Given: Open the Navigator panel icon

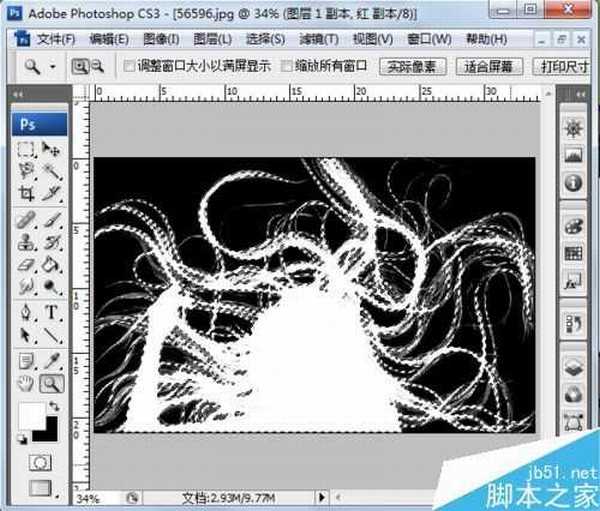Looking at the screenshot, I should click(x=573, y=128).
